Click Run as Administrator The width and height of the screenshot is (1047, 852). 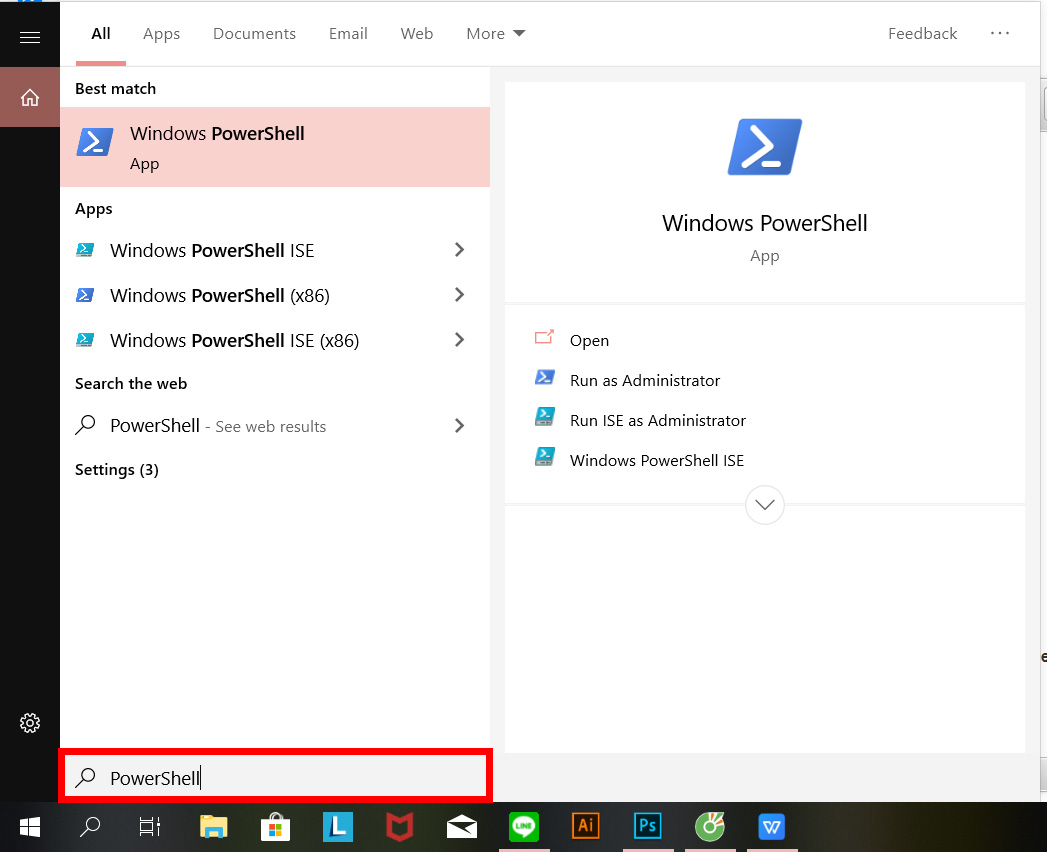(644, 380)
